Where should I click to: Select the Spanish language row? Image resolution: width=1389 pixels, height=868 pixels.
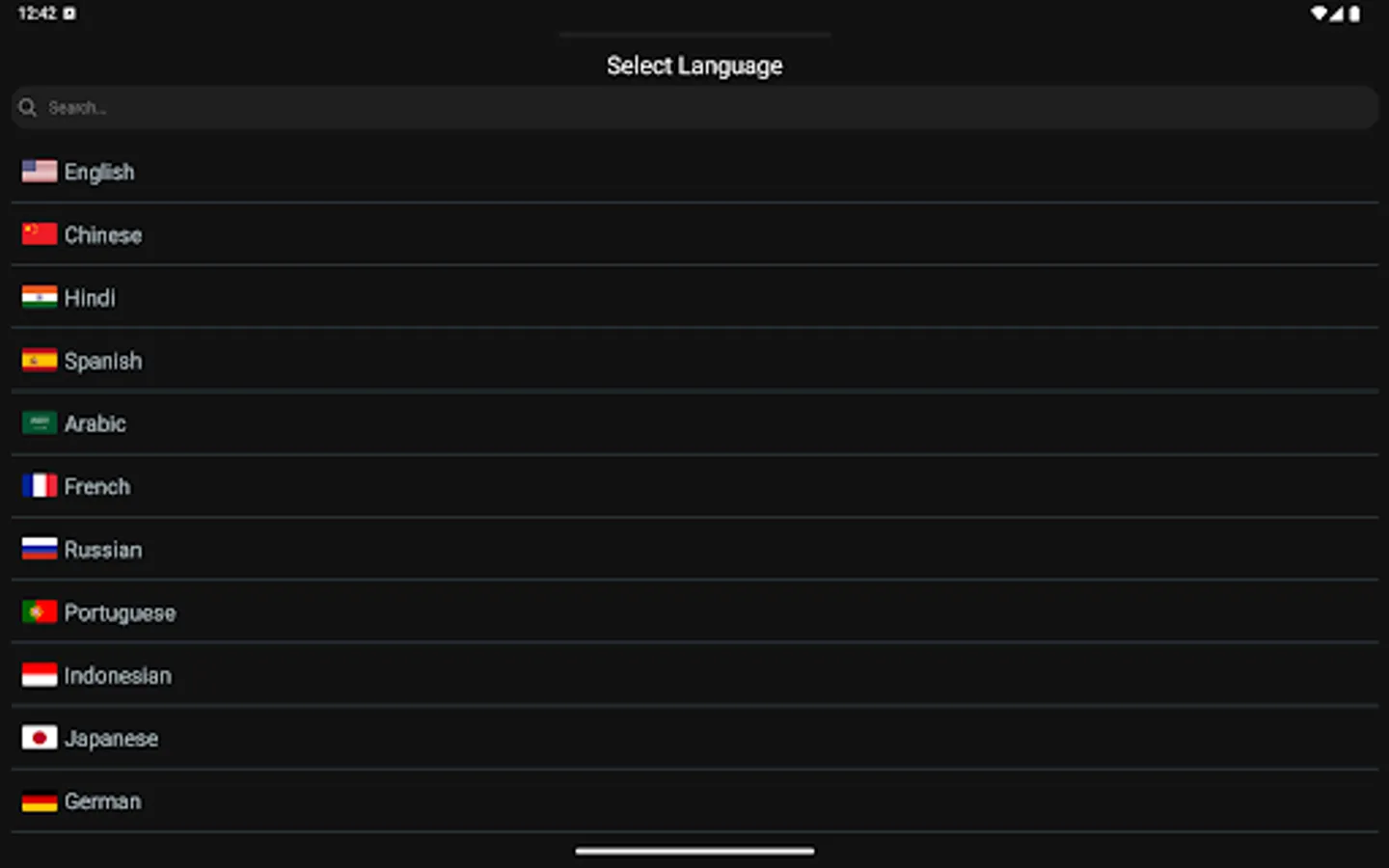pos(103,360)
